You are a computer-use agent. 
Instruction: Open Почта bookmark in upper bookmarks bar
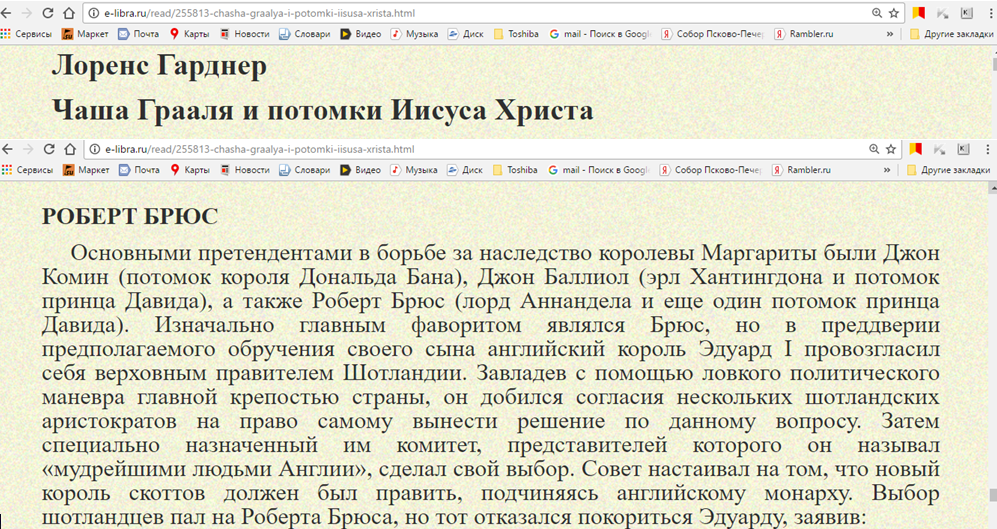coord(139,34)
